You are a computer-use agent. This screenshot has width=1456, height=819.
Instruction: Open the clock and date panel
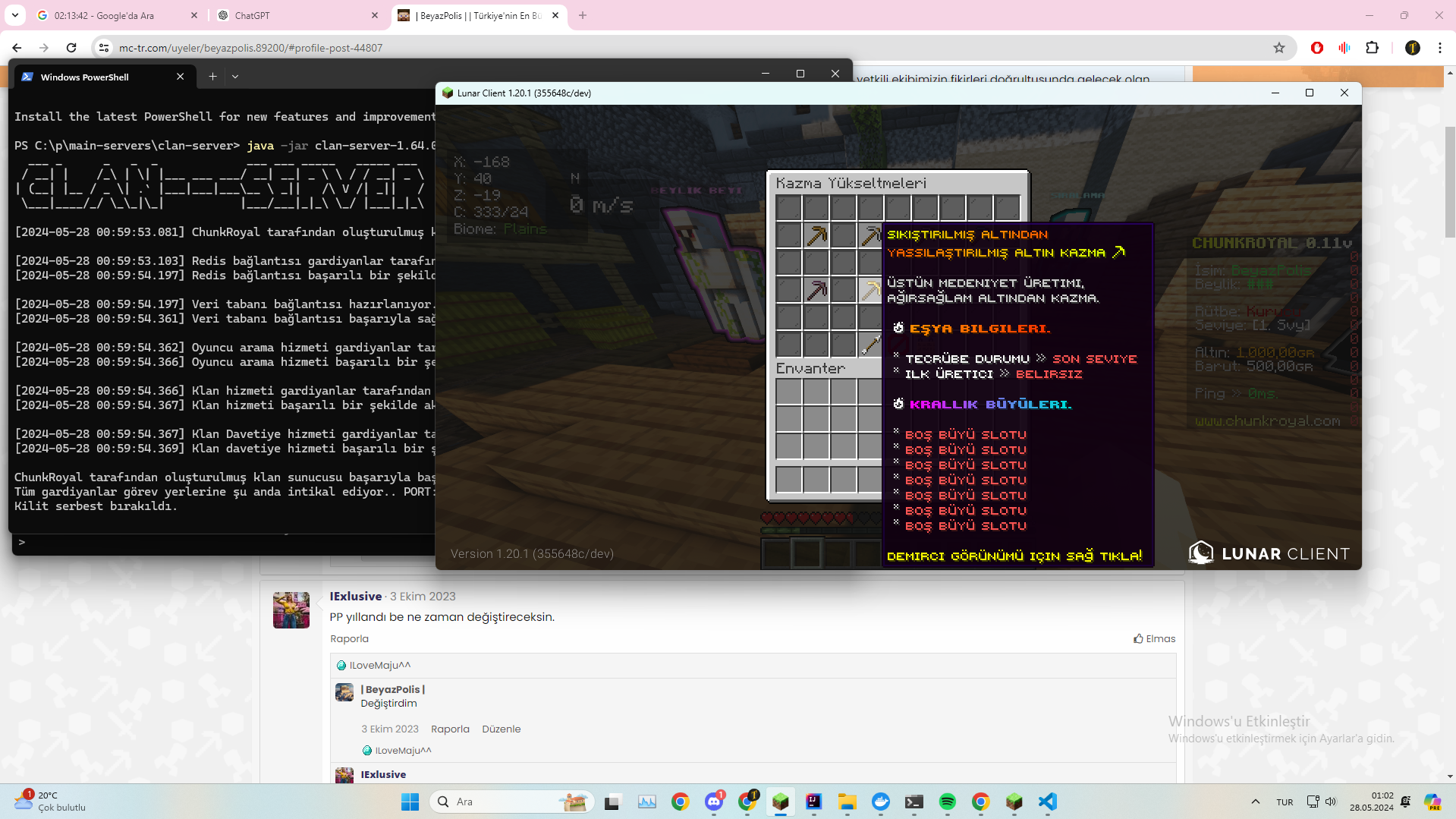tap(1371, 802)
